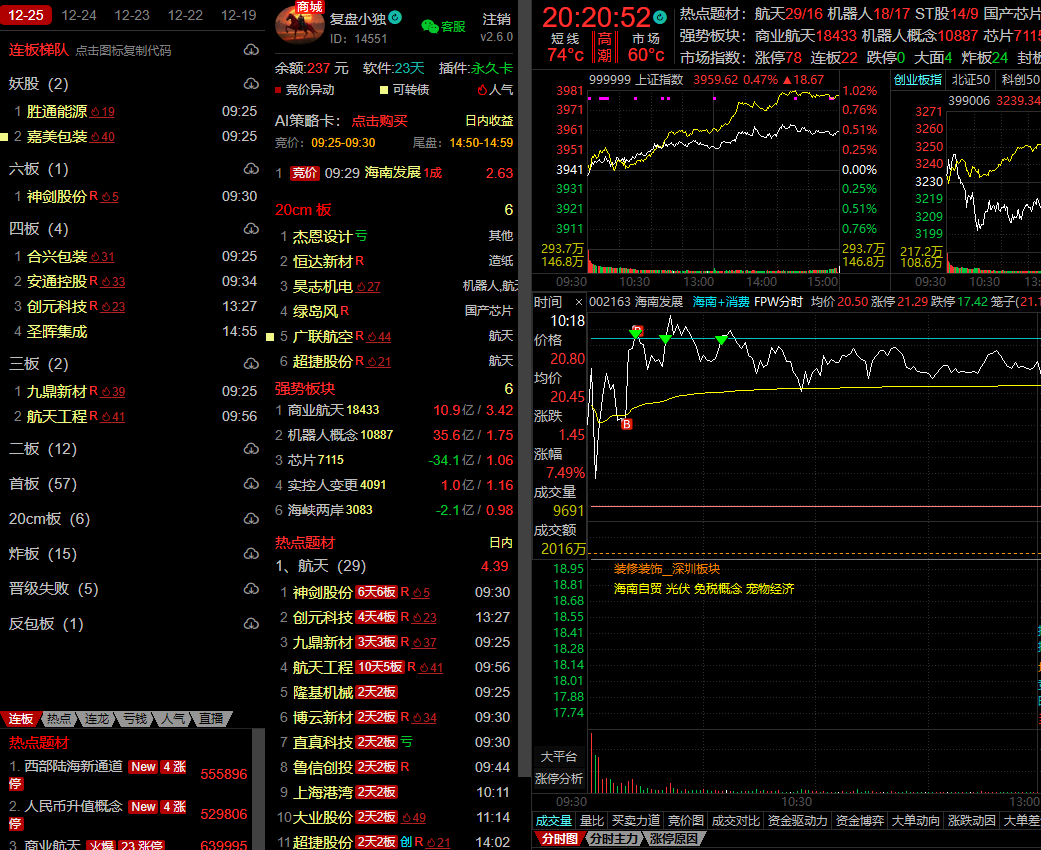Click the 点击购买 AI strategy link
The width and height of the screenshot is (1041, 850).
point(379,121)
